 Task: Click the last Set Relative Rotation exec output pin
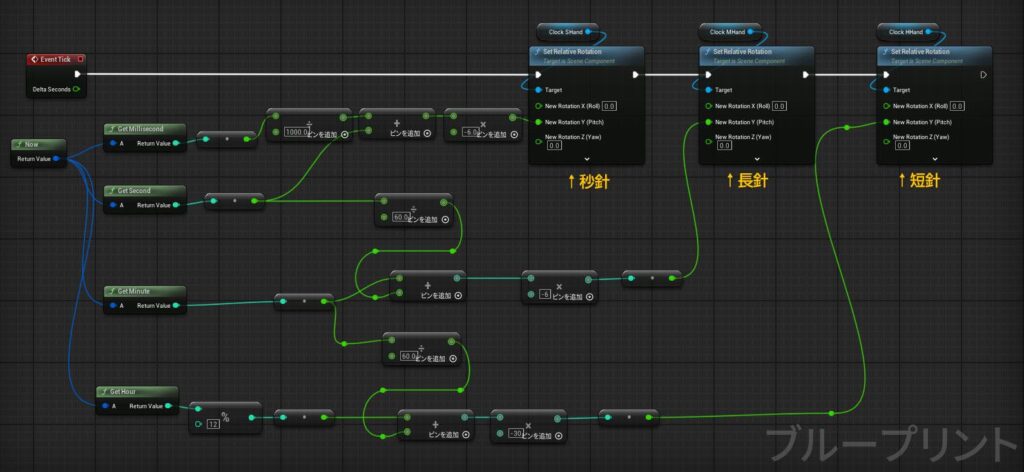click(983, 74)
